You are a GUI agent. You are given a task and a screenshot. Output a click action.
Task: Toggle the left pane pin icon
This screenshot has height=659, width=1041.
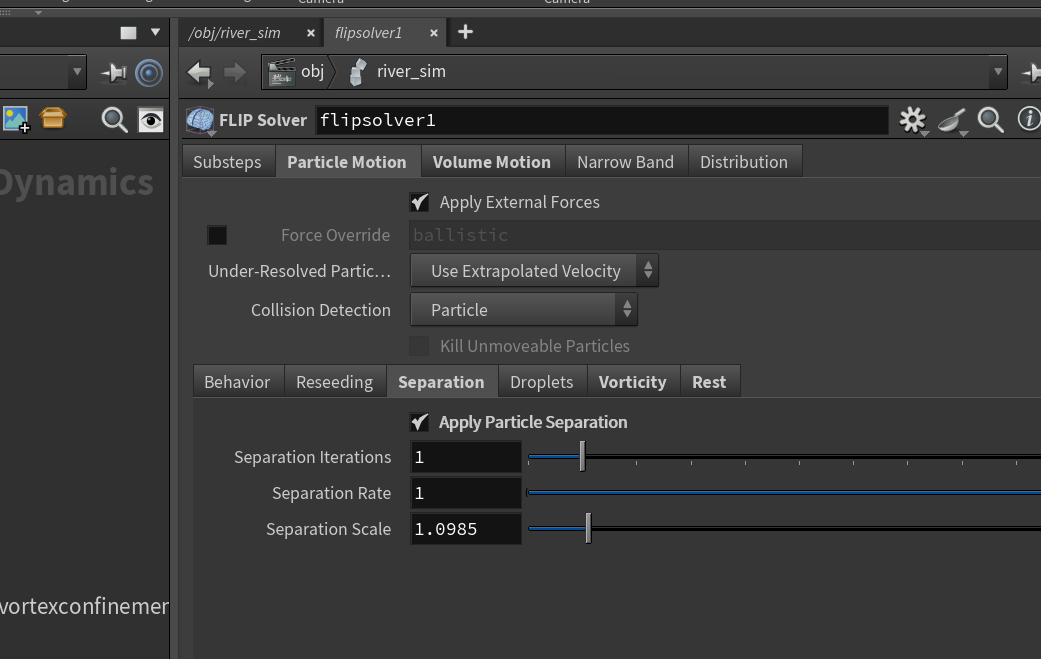click(x=114, y=72)
